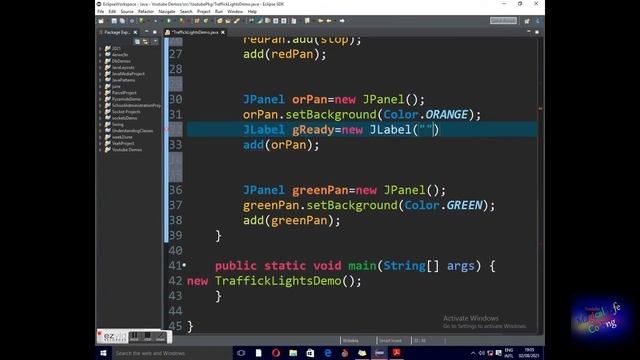Click the Open Perspective icon
The image size is (640, 360).
527,21
